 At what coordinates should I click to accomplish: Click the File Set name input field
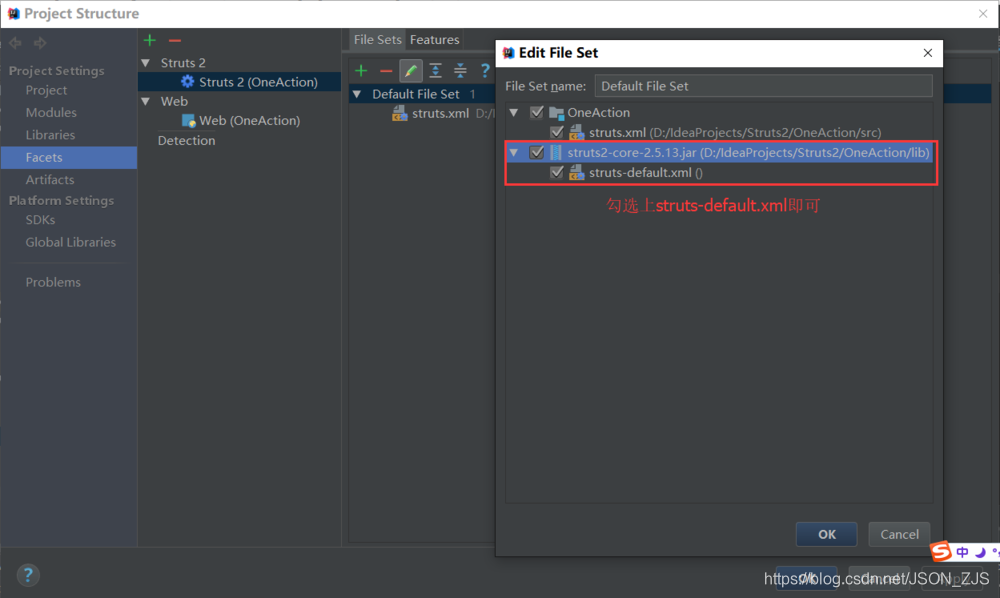click(x=763, y=86)
